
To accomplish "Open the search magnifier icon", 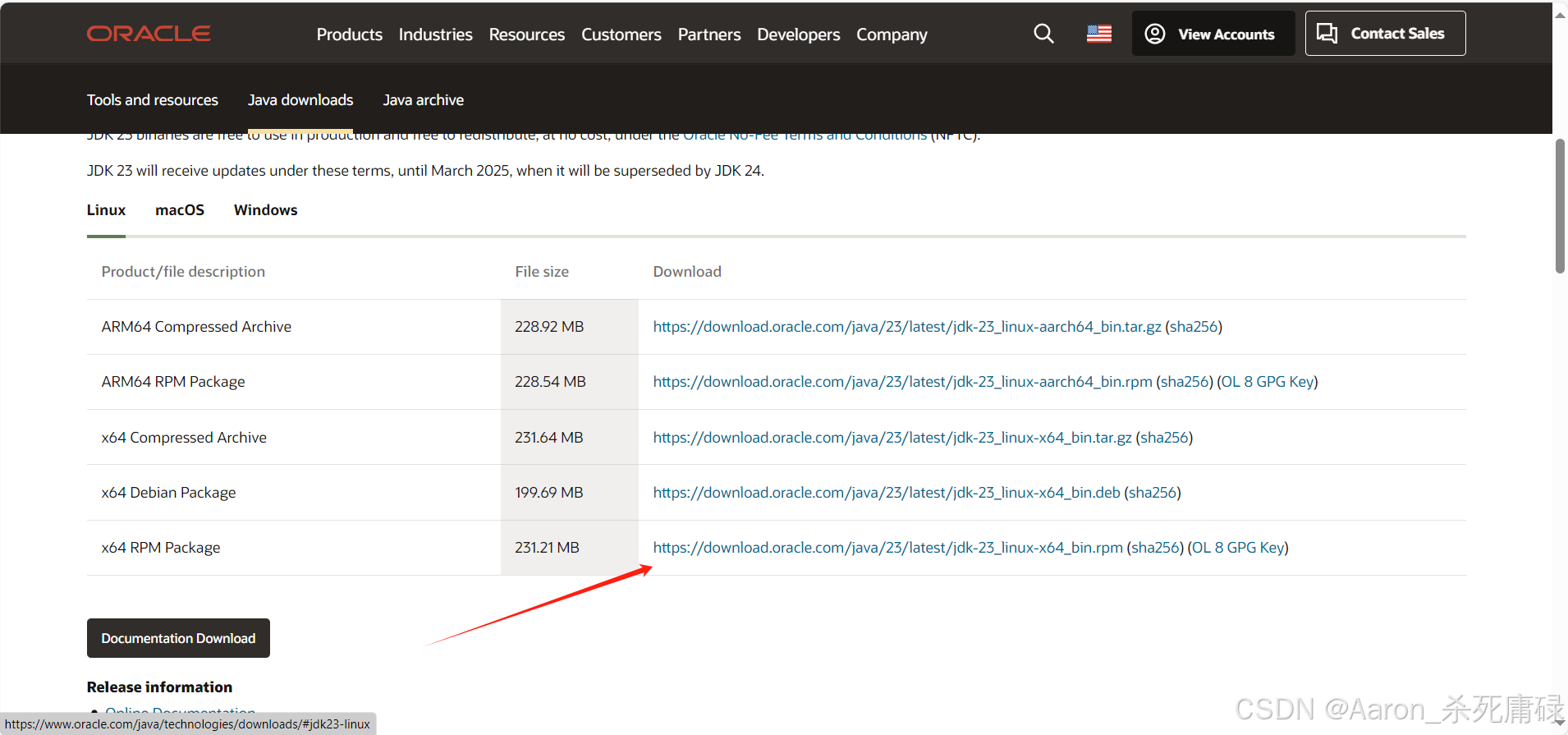I will point(1043,34).
